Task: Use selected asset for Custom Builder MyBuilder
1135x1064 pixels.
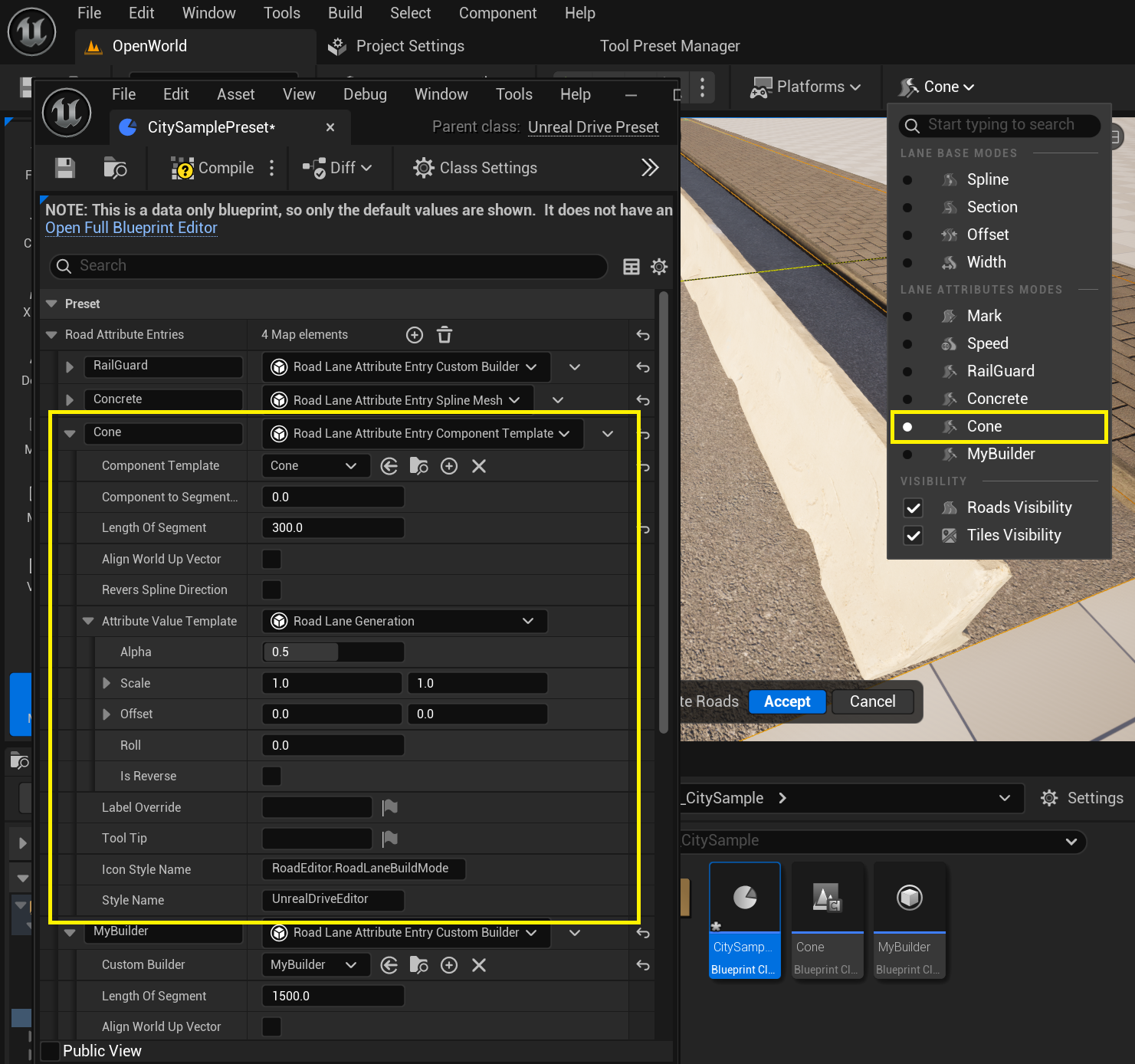Action: pyautogui.click(x=389, y=965)
